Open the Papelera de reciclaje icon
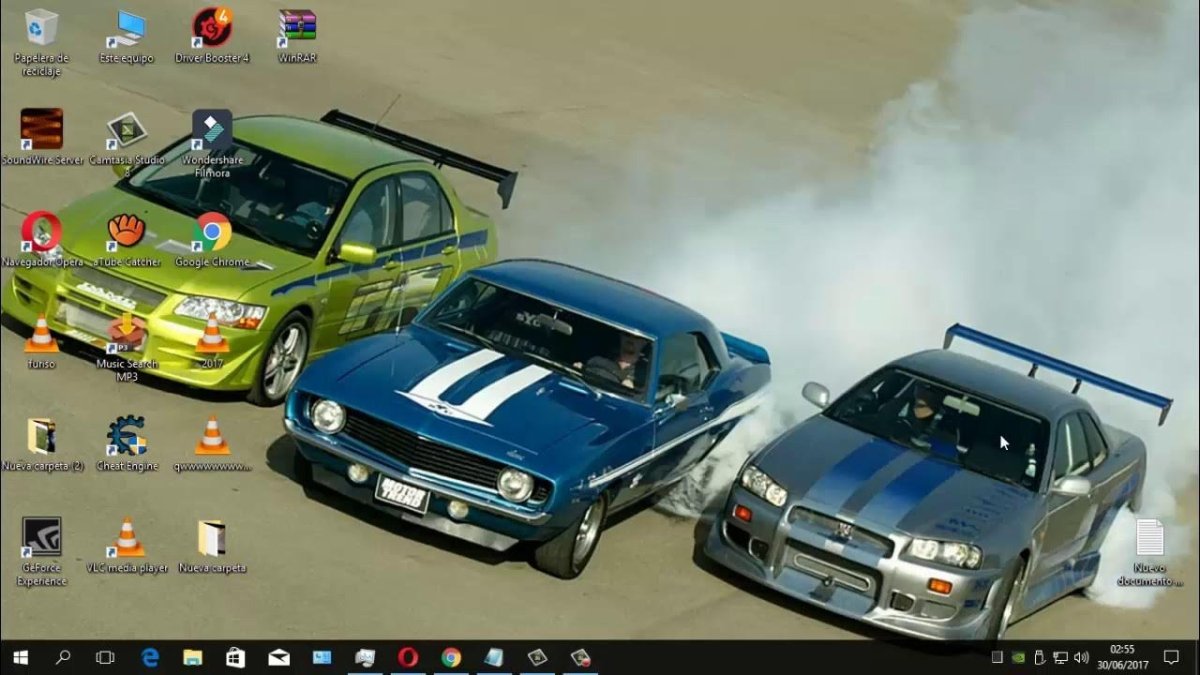The image size is (1200, 675). pyautogui.click(x=41, y=29)
